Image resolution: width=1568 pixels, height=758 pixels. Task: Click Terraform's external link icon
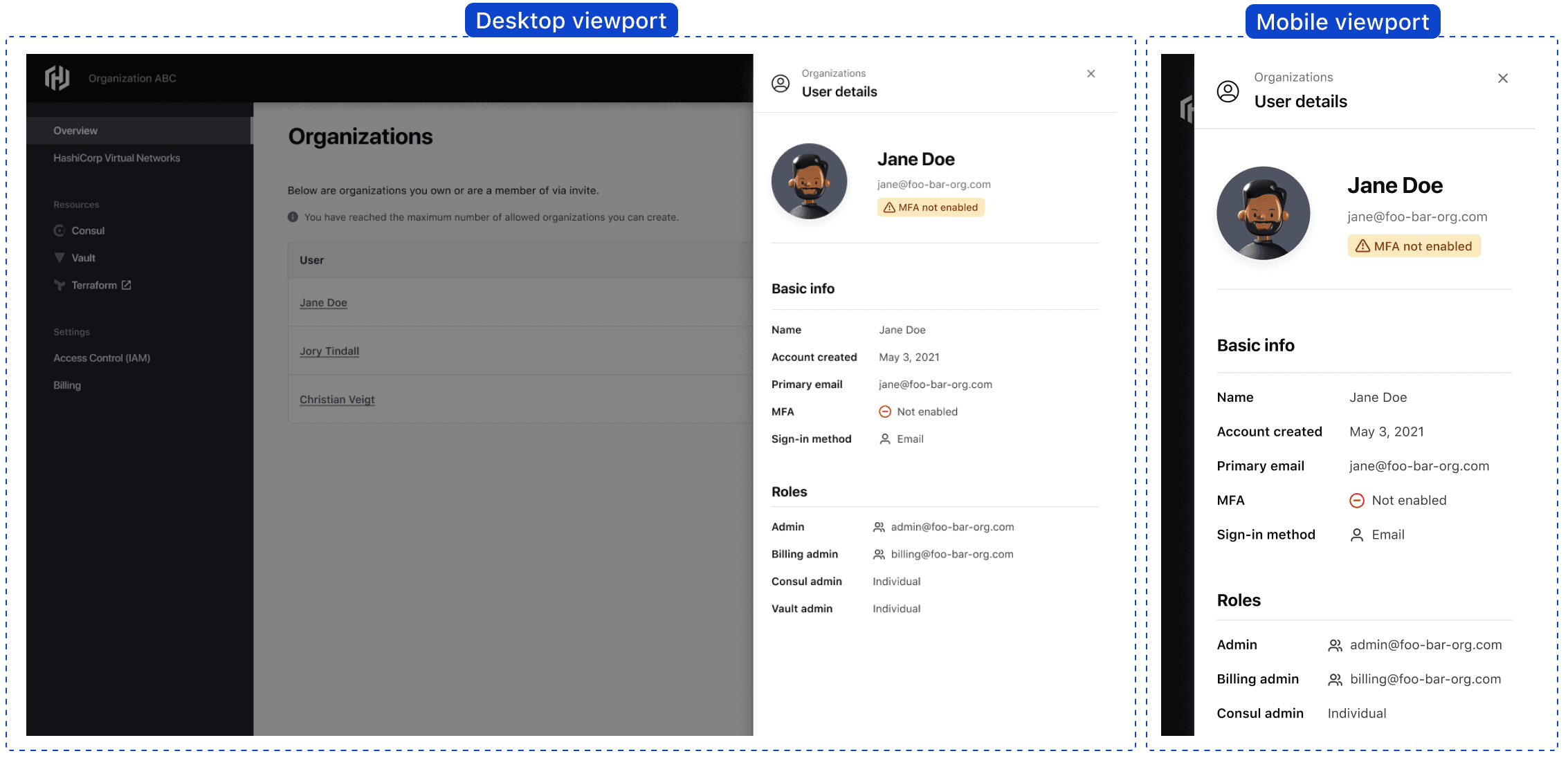coord(127,284)
